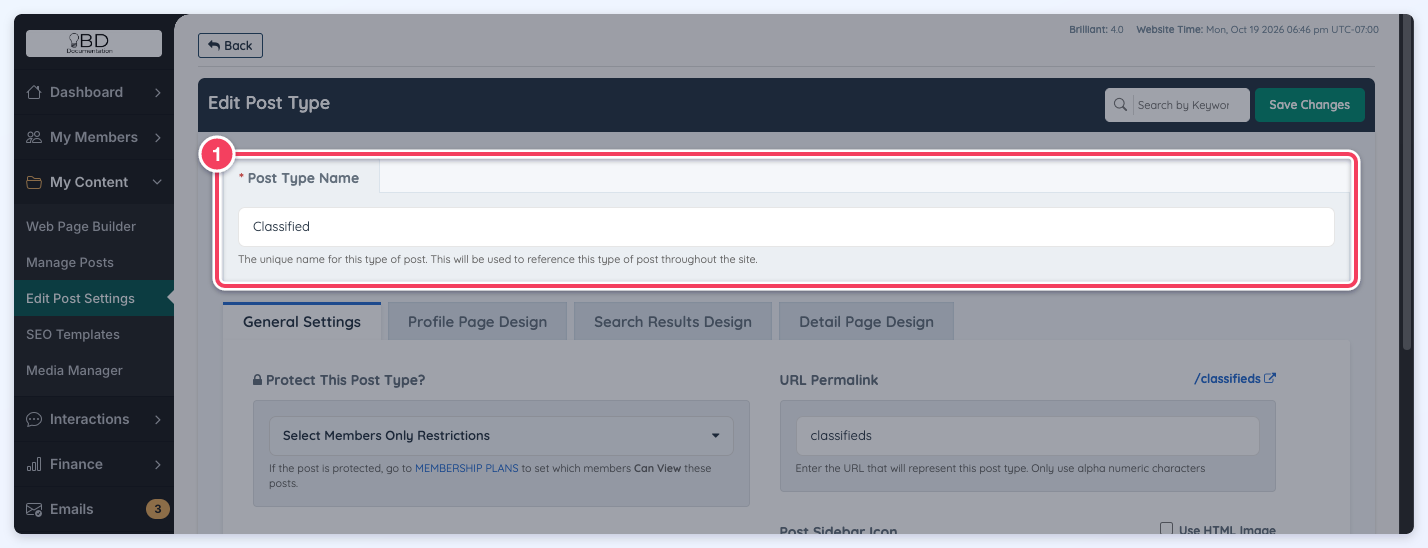The height and width of the screenshot is (548, 1428).
Task: Switch to General Settings tab
Action: click(x=302, y=322)
